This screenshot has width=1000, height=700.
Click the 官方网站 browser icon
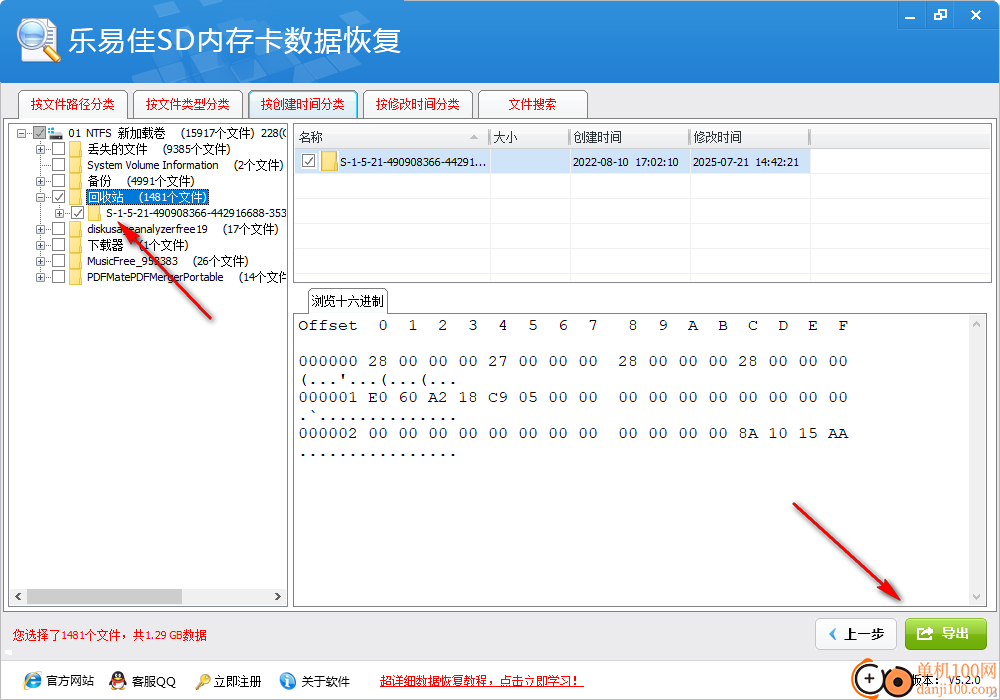[32, 681]
